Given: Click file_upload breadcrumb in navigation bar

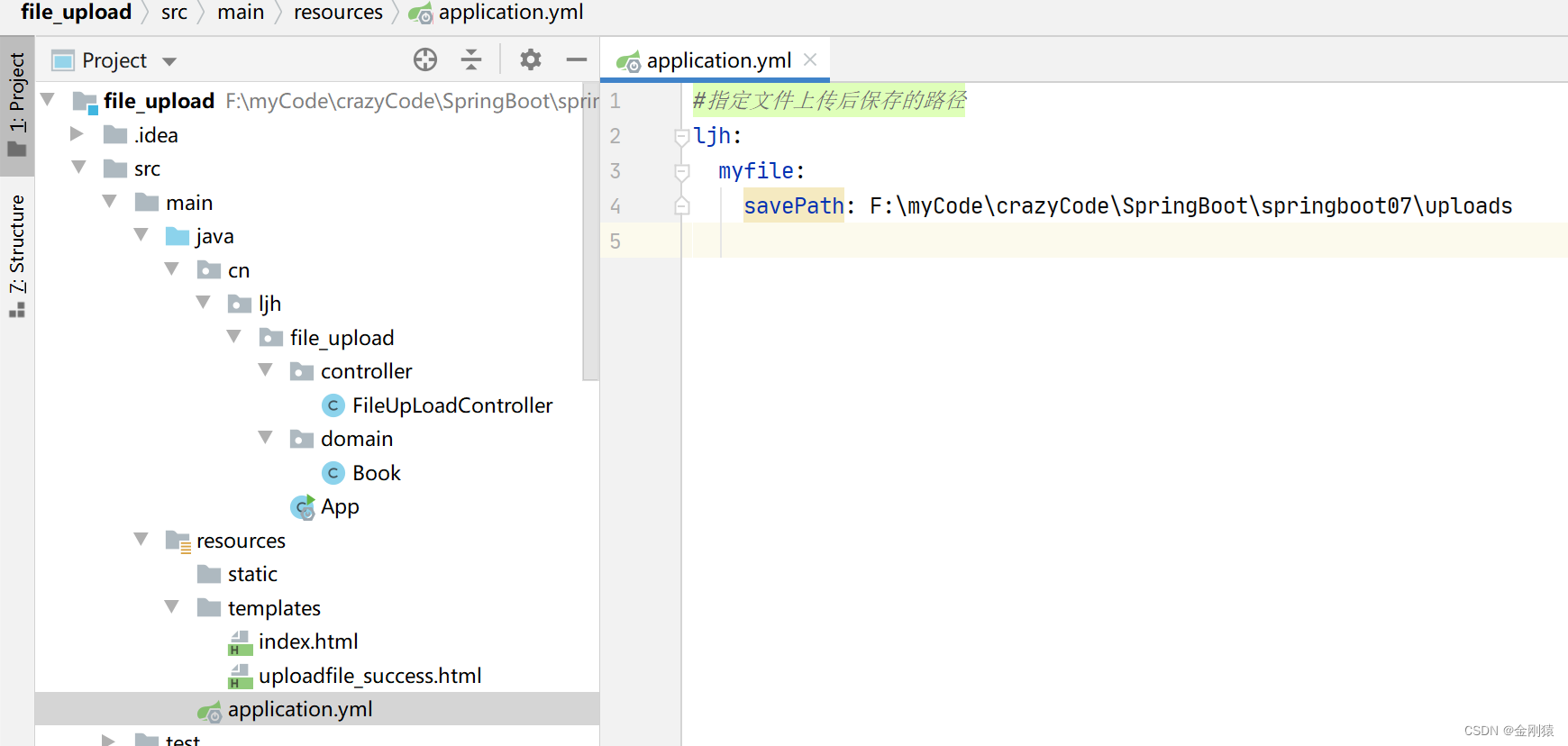Looking at the screenshot, I should click(x=76, y=13).
